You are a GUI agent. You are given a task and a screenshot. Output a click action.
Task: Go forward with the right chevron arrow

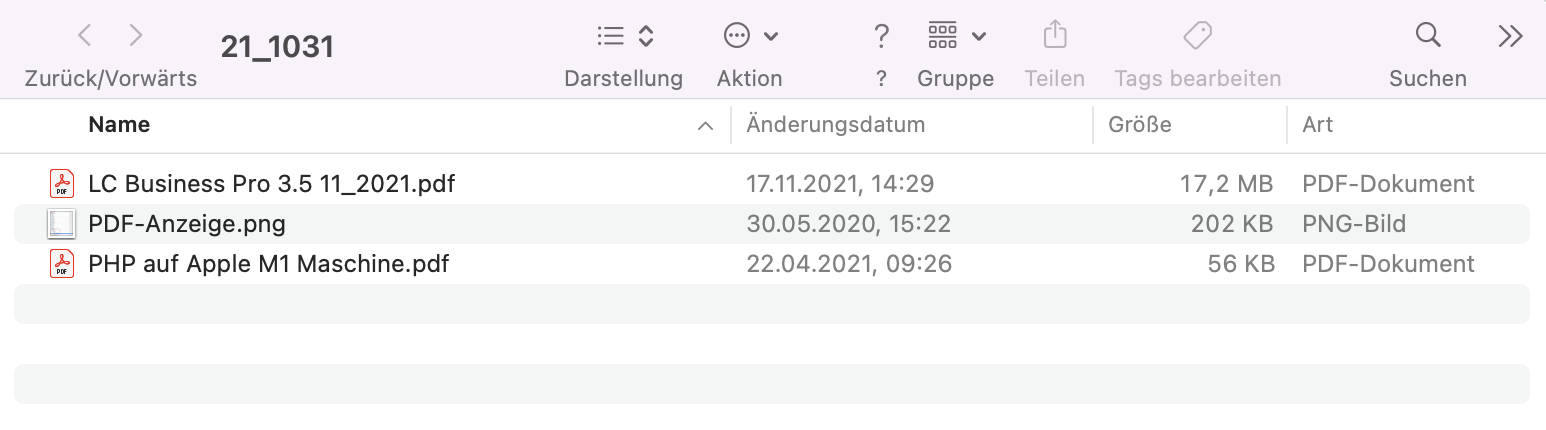[136, 36]
